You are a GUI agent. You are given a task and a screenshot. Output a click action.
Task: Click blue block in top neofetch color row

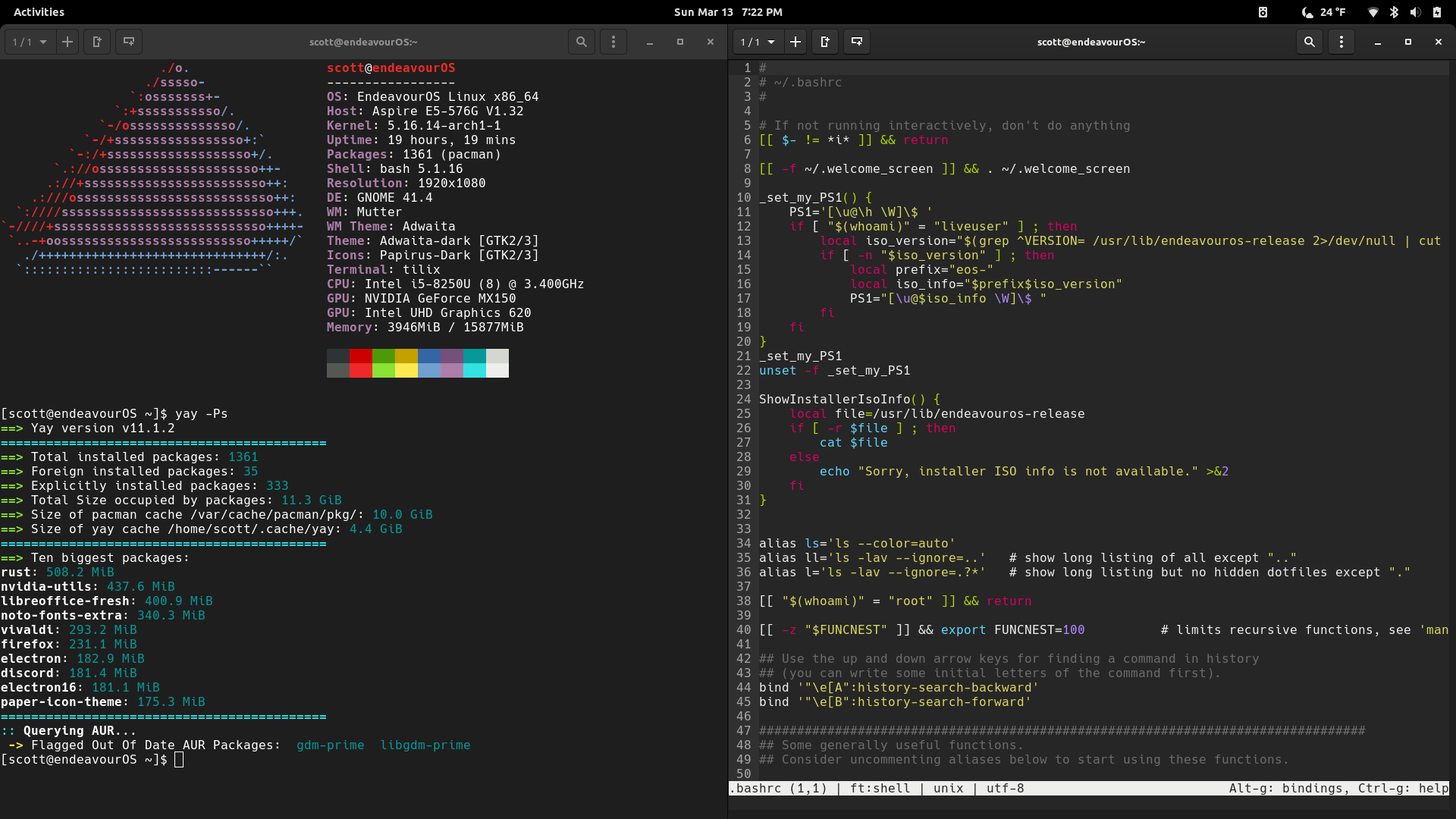point(429,356)
